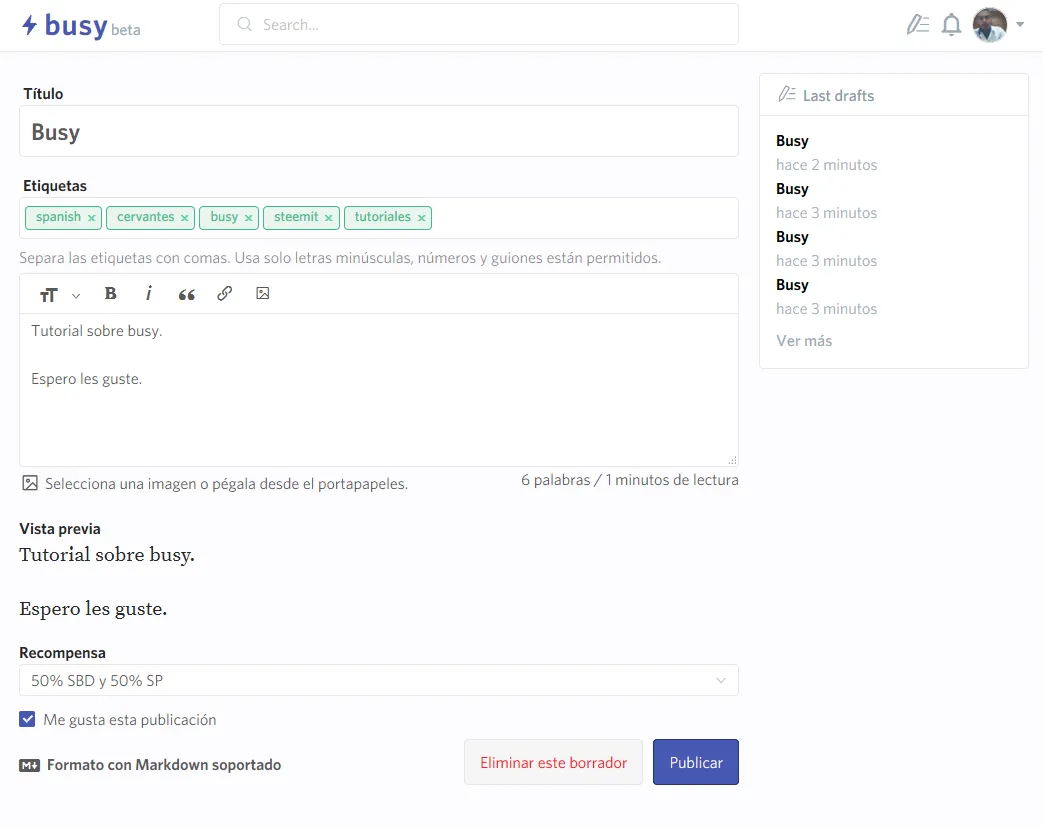Open the write post pencil icon in header

[x=918, y=25]
